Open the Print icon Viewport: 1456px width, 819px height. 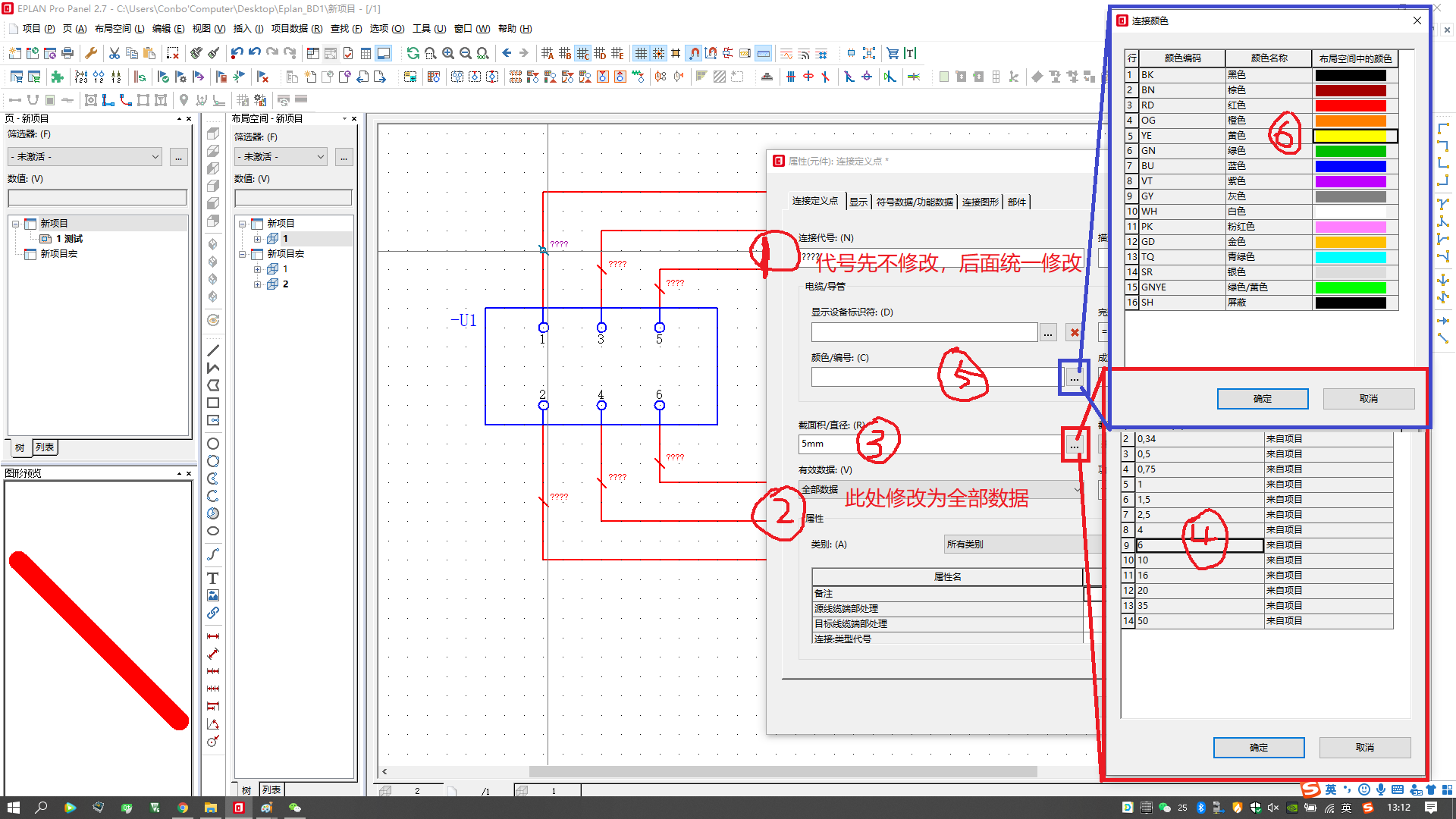67,52
